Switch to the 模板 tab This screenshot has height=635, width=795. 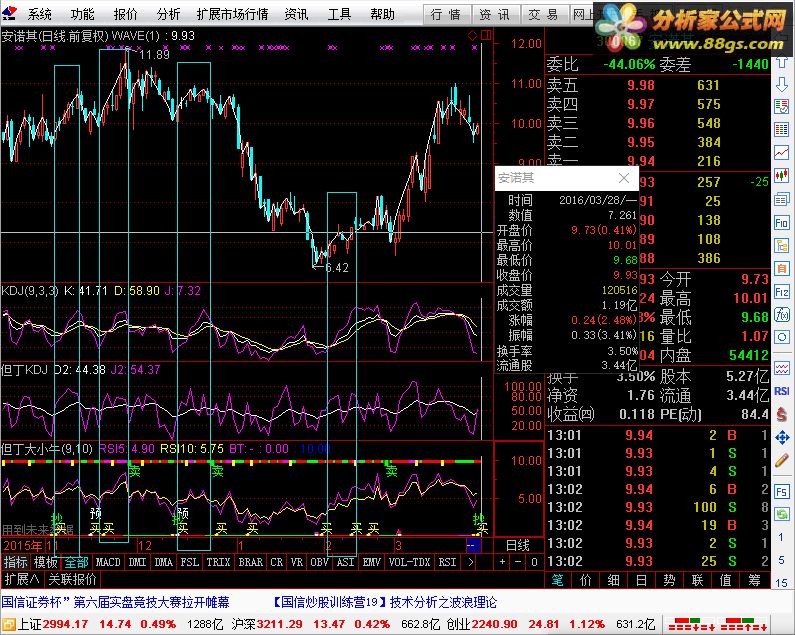(x=46, y=562)
